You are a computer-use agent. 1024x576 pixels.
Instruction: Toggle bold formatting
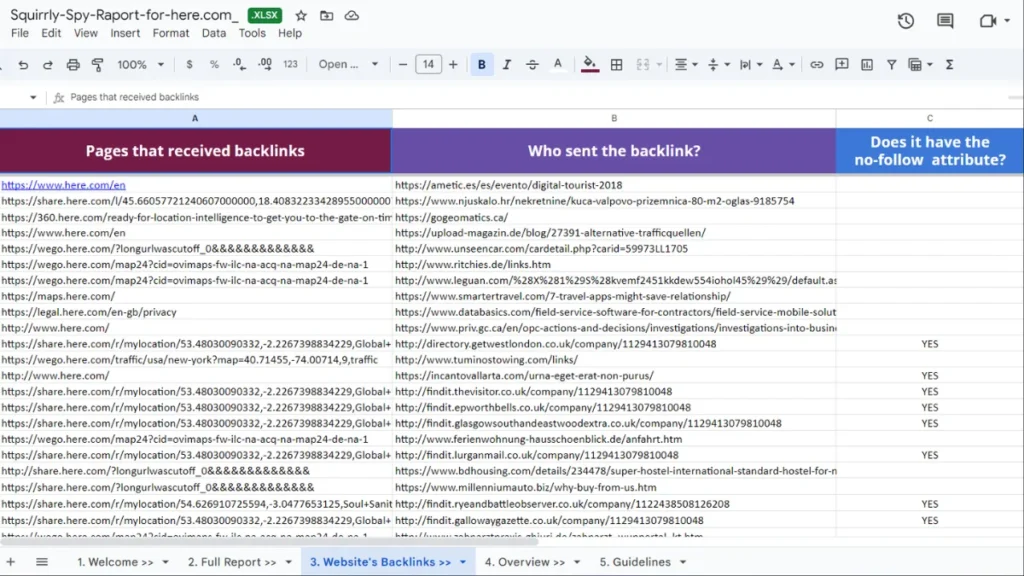[482, 65]
